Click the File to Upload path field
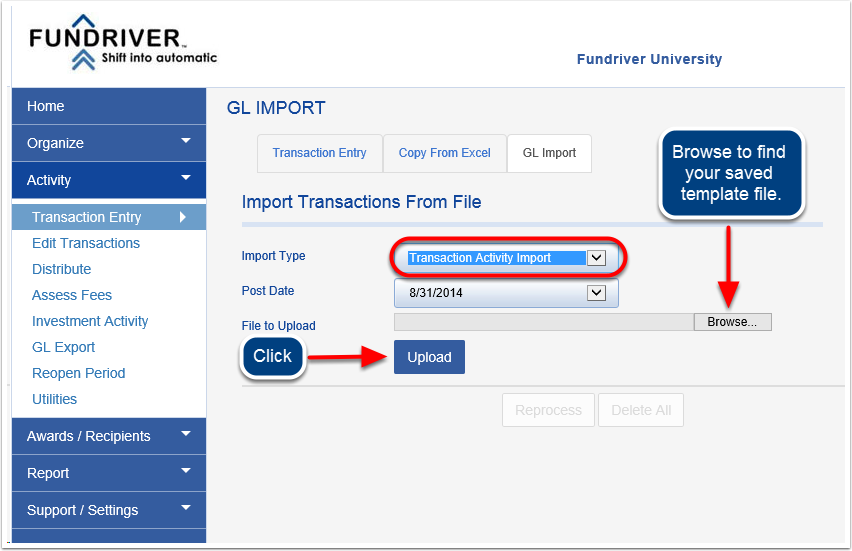852x551 pixels. (x=544, y=322)
